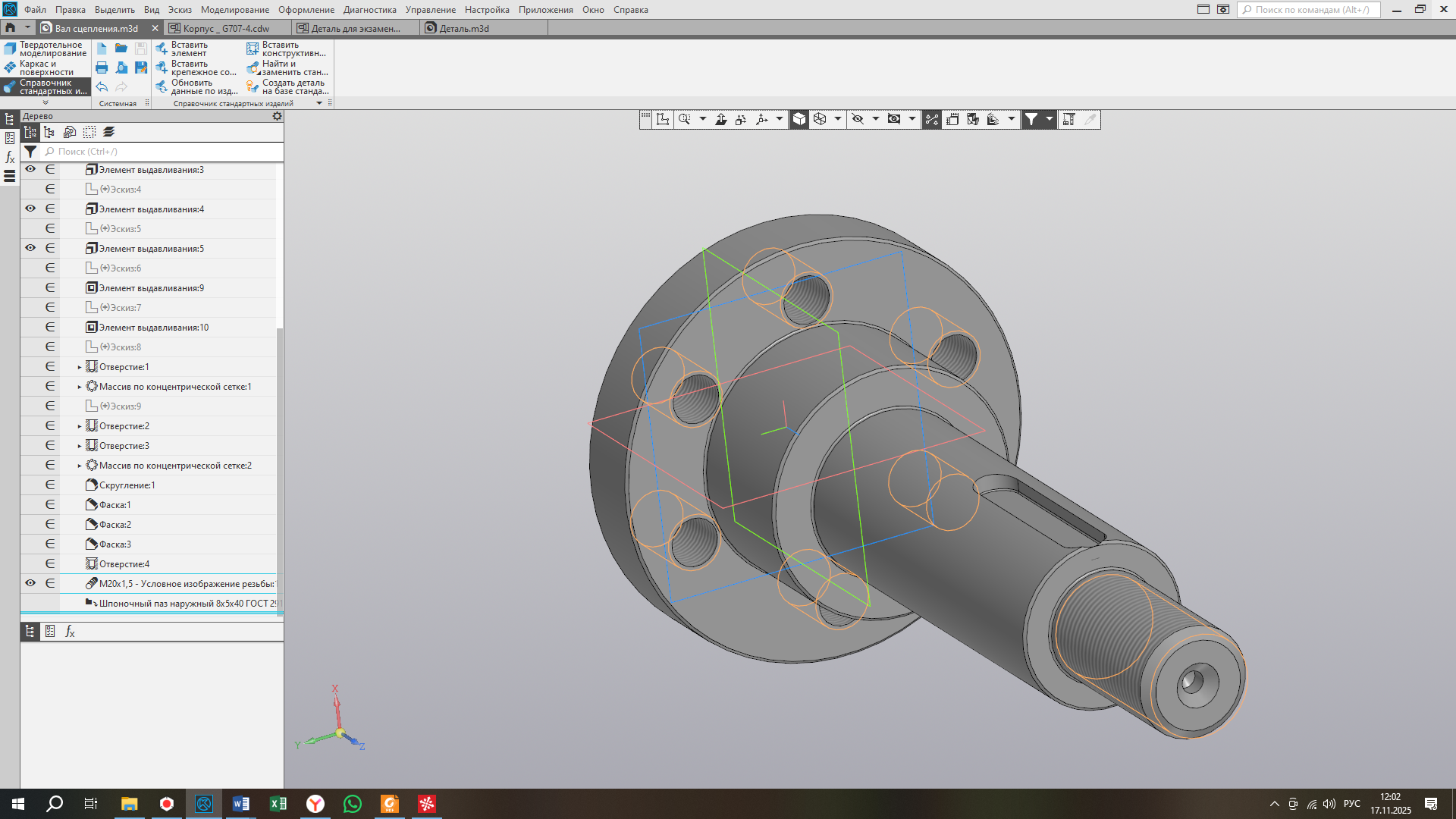Click the wireframe display mode icon

pyautogui.click(x=820, y=119)
